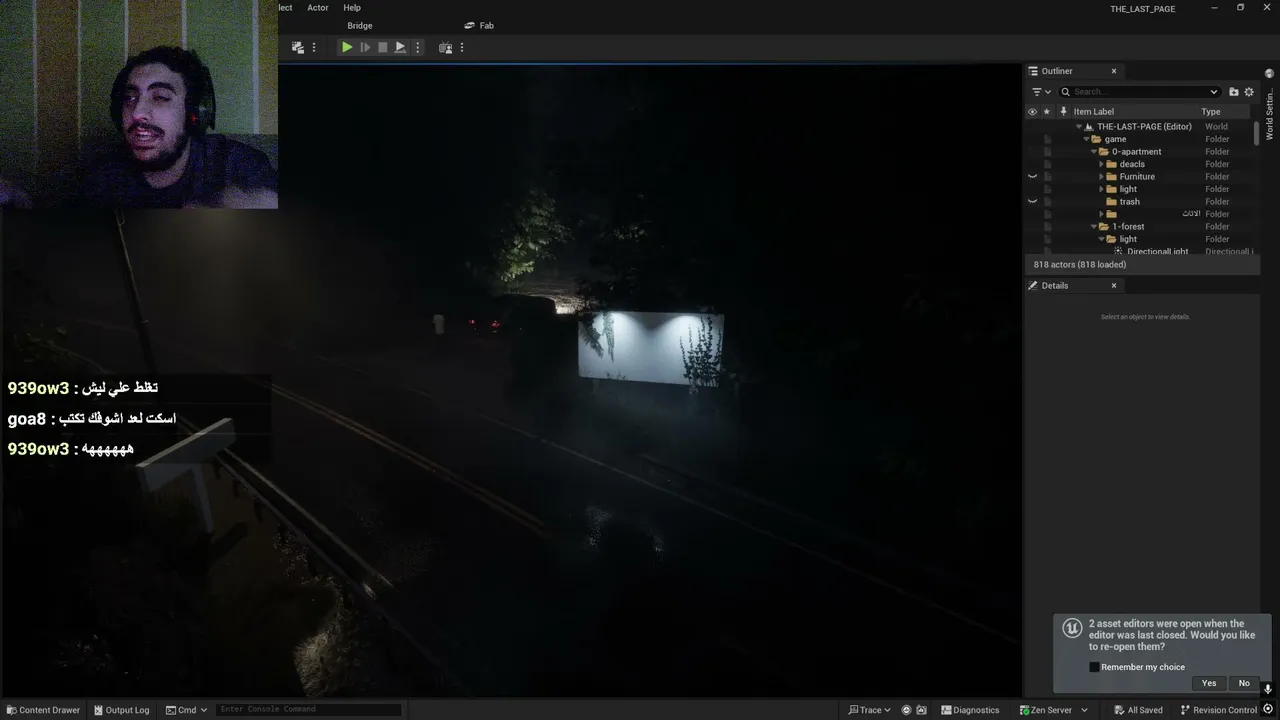Image resolution: width=1280 pixels, height=720 pixels.
Task: Open the Output Log
Action: (x=121, y=710)
